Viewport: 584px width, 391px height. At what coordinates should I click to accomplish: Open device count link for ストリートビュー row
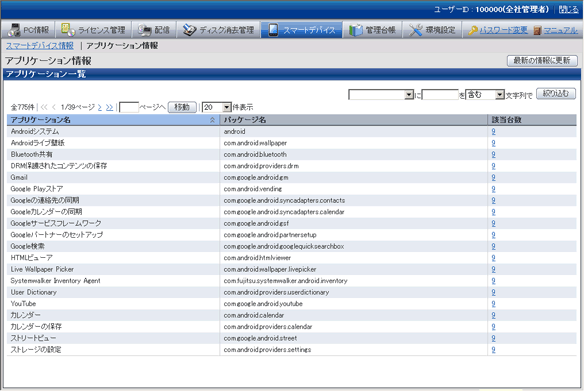493,338
